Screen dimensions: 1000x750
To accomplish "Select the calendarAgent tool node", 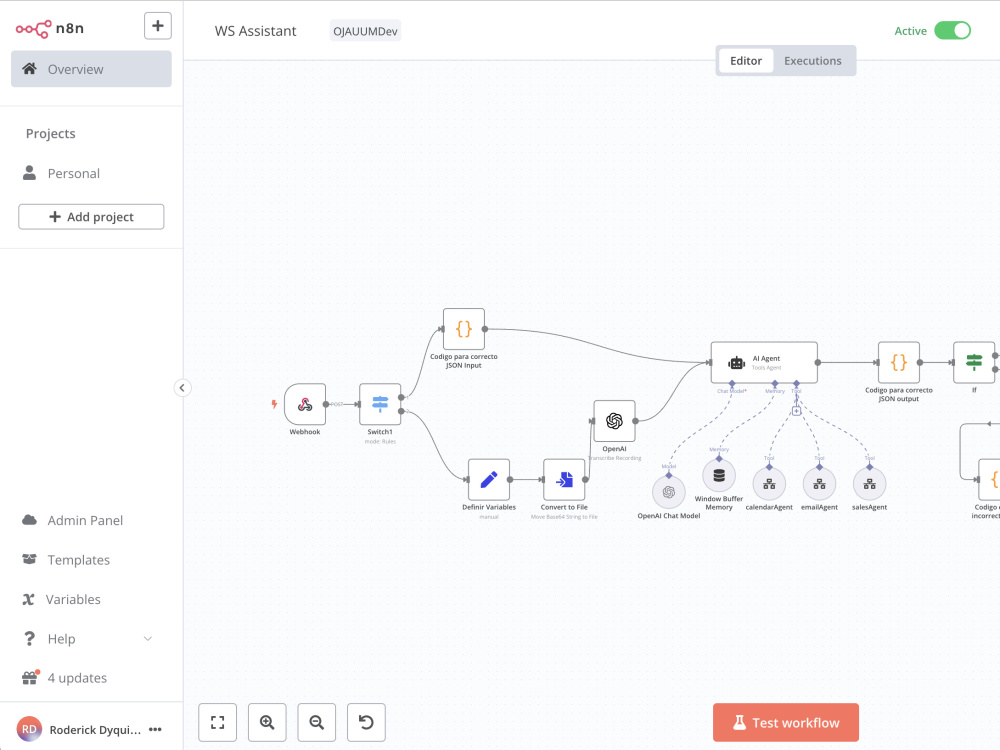I will (769, 484).
